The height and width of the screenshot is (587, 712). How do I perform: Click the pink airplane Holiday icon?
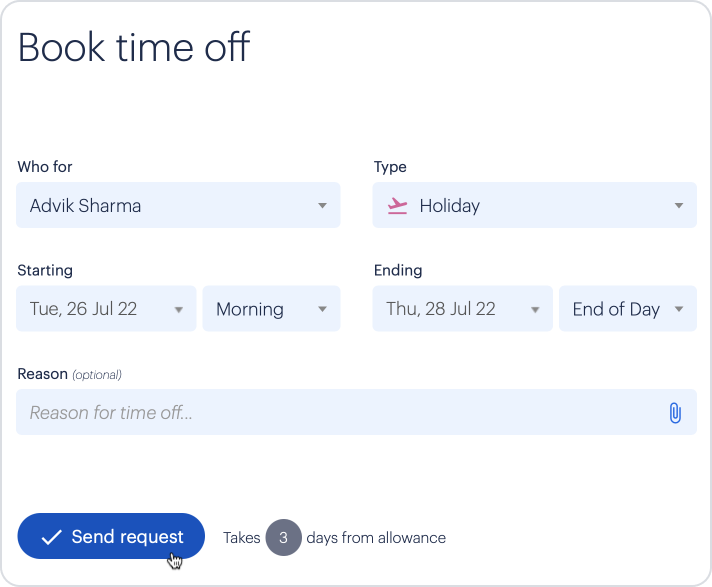coord(398,206)
